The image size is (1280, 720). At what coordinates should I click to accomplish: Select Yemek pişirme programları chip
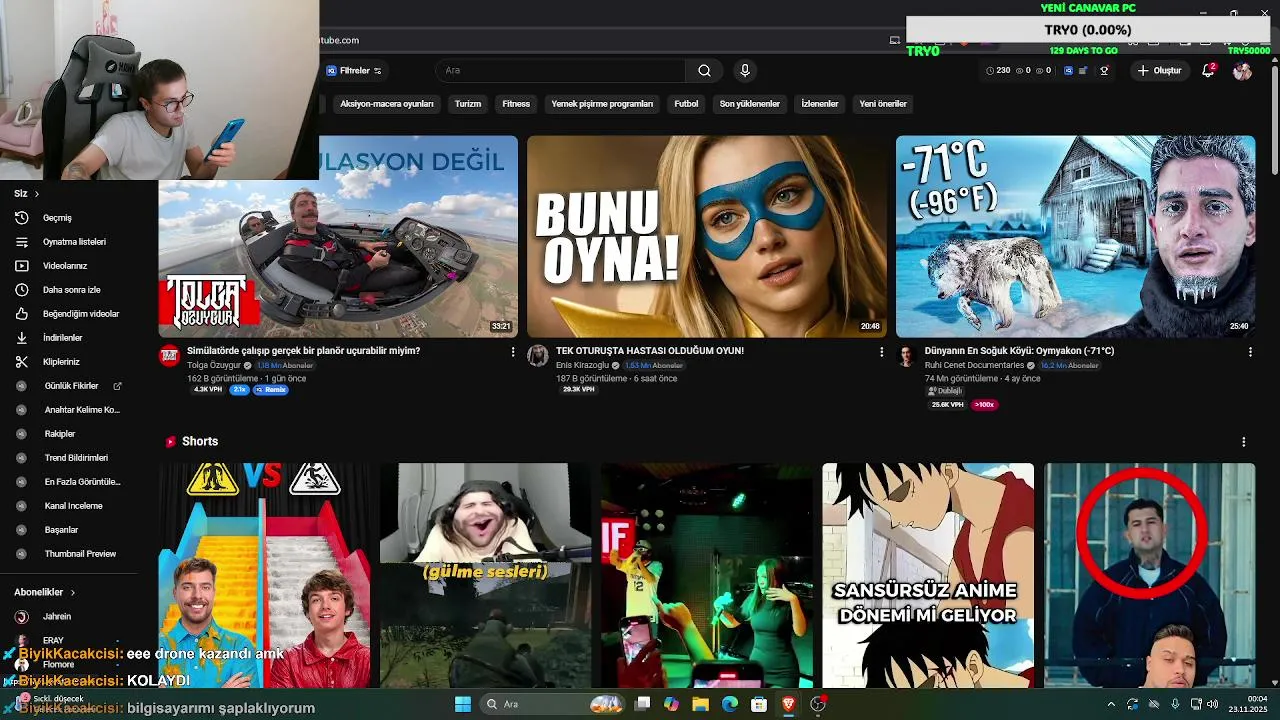point(602,104)
